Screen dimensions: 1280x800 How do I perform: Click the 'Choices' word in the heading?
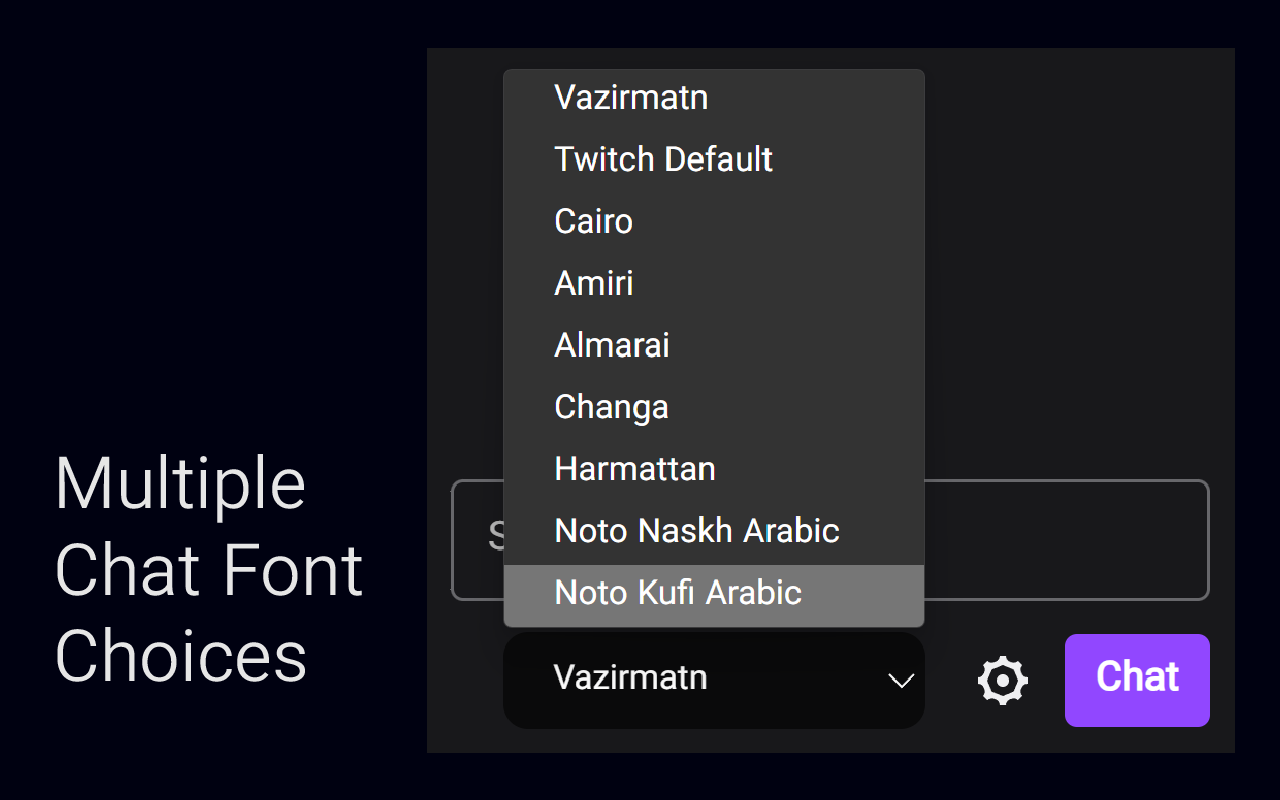pos(181,657)
